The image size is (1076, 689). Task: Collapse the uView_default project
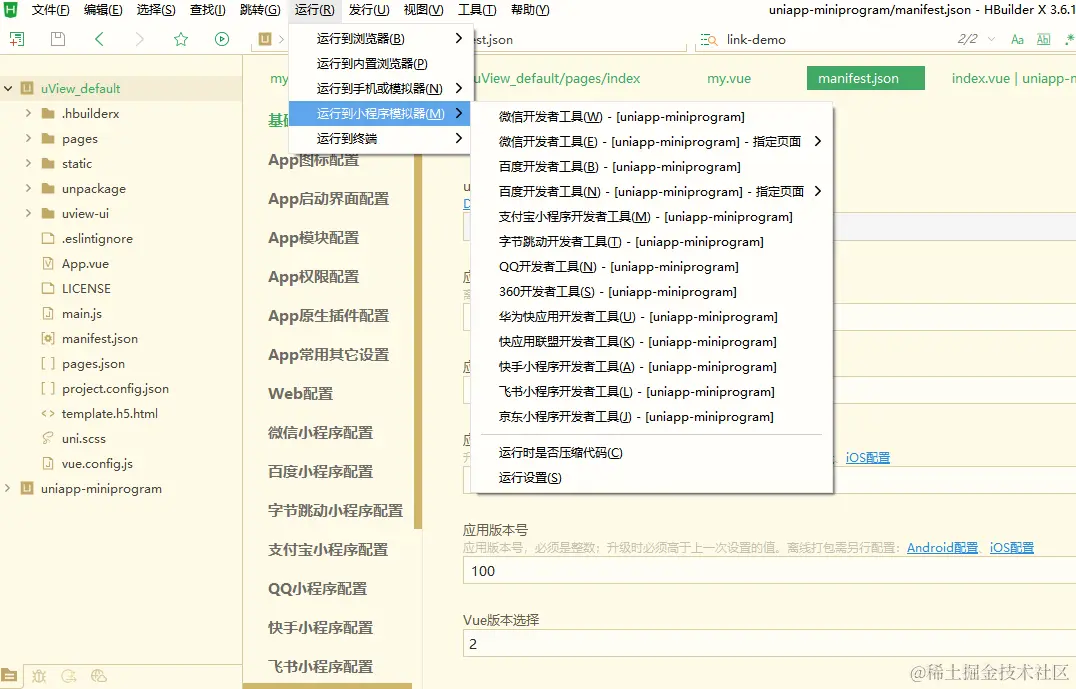point(7,87)
